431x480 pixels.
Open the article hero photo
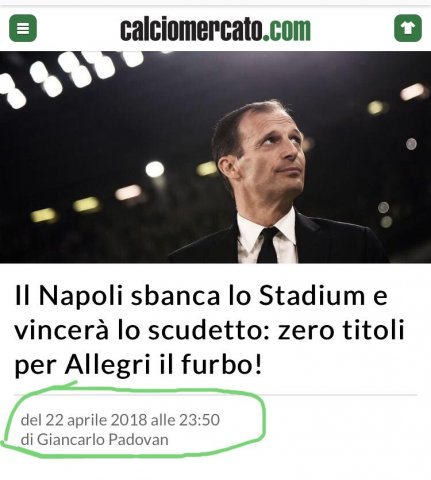click(215, 157)
